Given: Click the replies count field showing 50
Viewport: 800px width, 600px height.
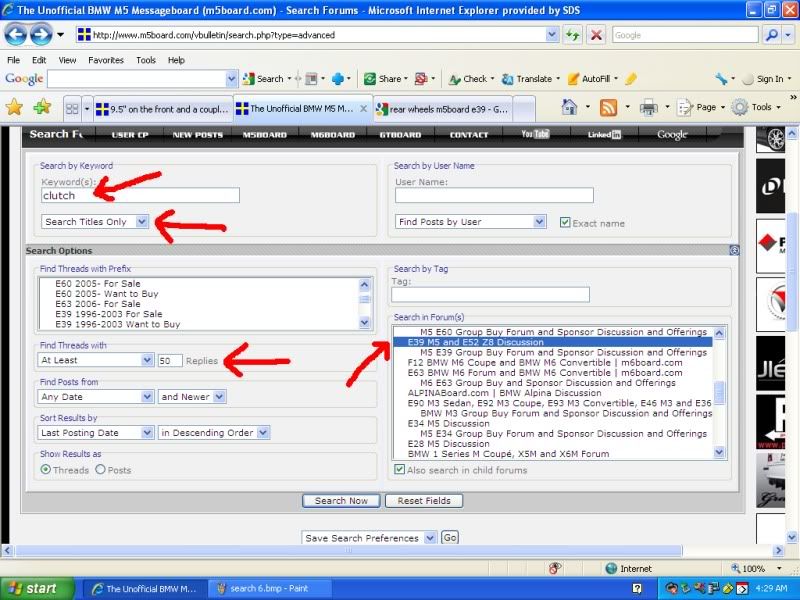Looking at the screenshot, I should pos(170,360).
